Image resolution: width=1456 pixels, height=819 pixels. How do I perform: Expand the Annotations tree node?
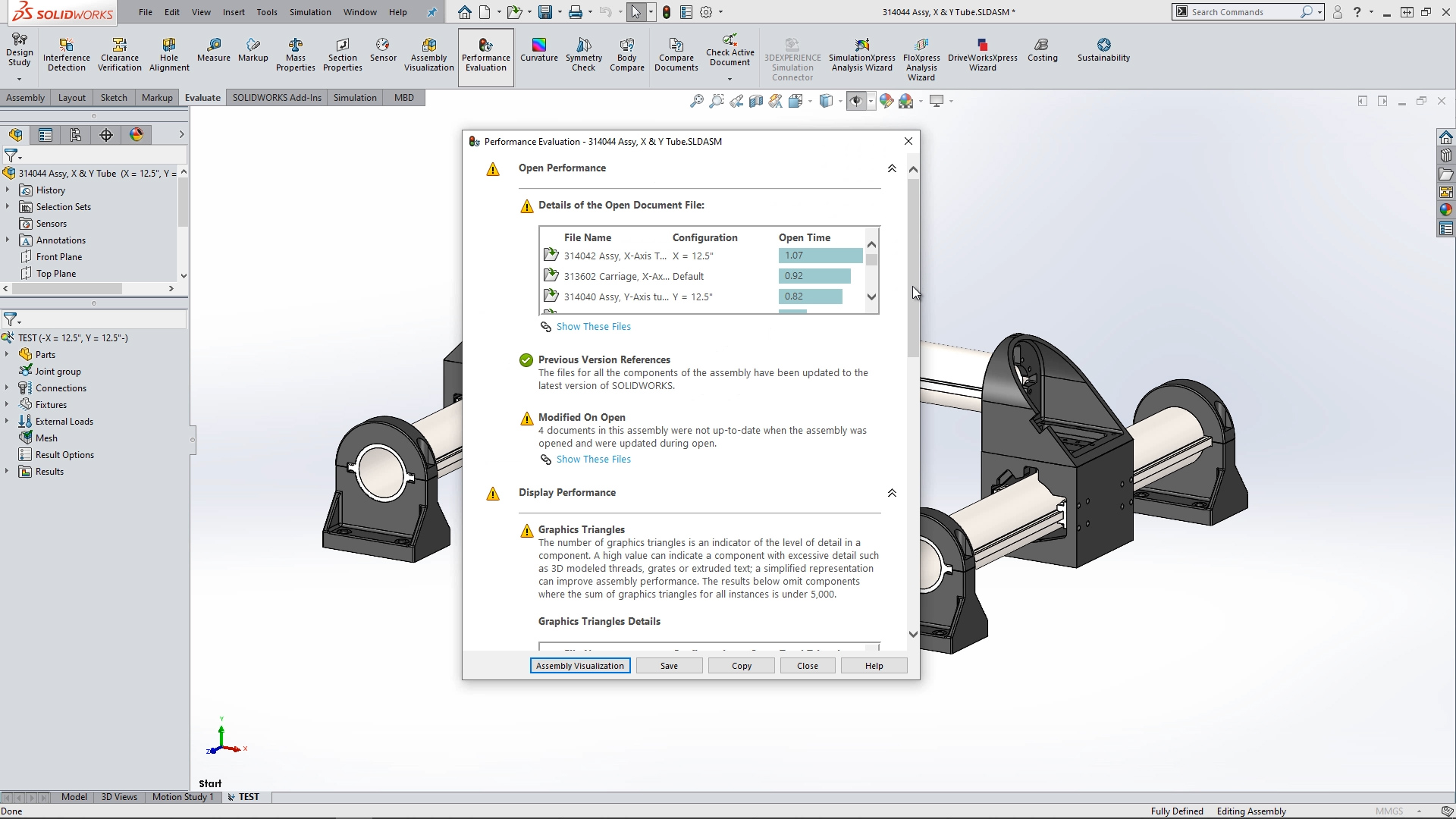(8, 240)
